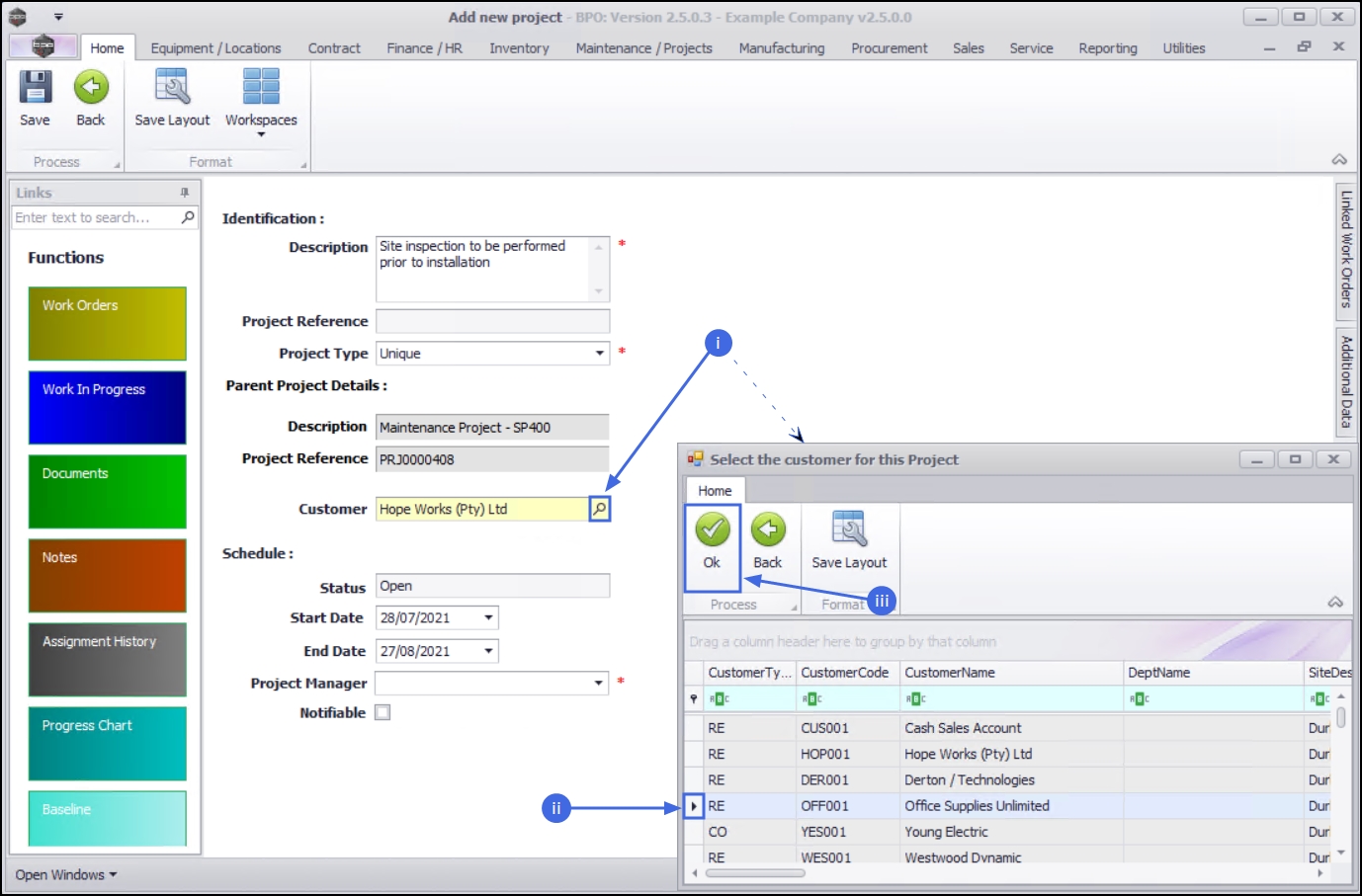The image size is (1362, 896).
Task: Click the search magnifier in Links panel
Action: coord(188,217)
